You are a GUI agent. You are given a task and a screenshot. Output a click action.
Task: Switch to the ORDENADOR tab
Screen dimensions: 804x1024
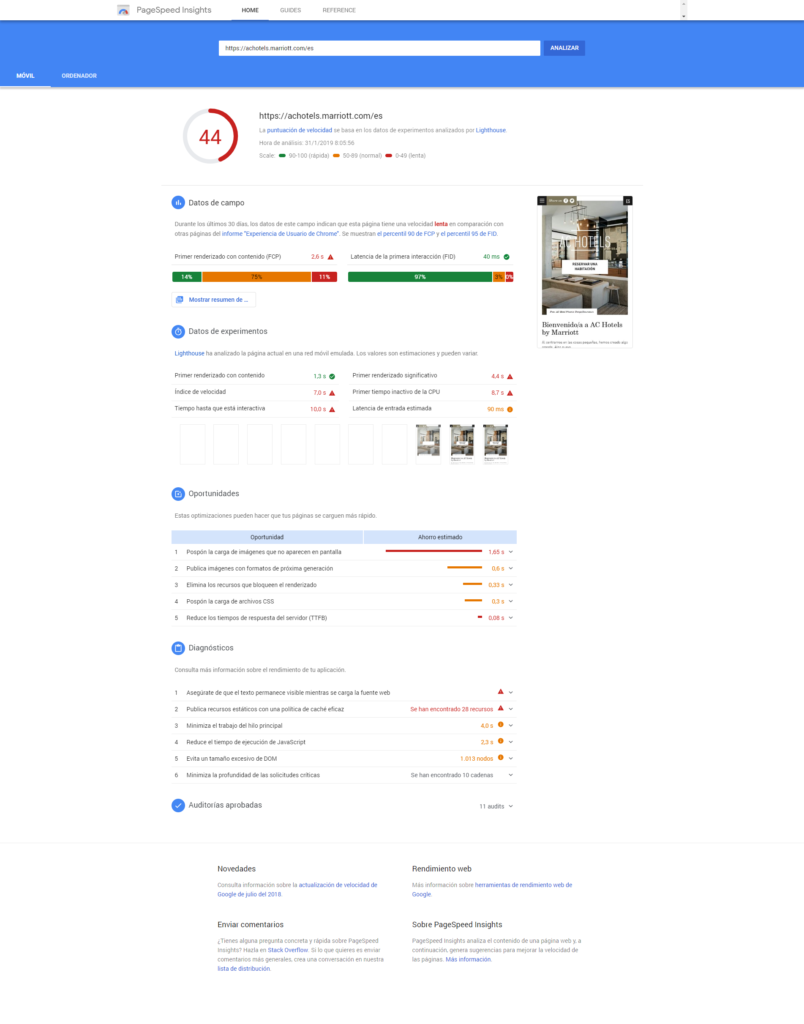click(79, 76)
